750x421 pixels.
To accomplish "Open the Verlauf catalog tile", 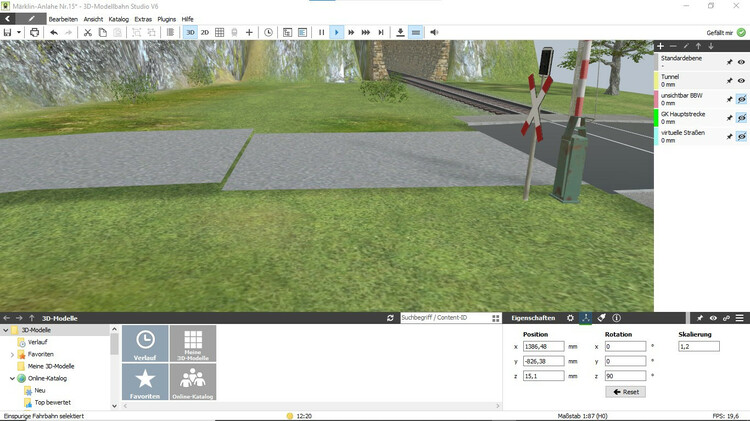I will pos(145,343).
